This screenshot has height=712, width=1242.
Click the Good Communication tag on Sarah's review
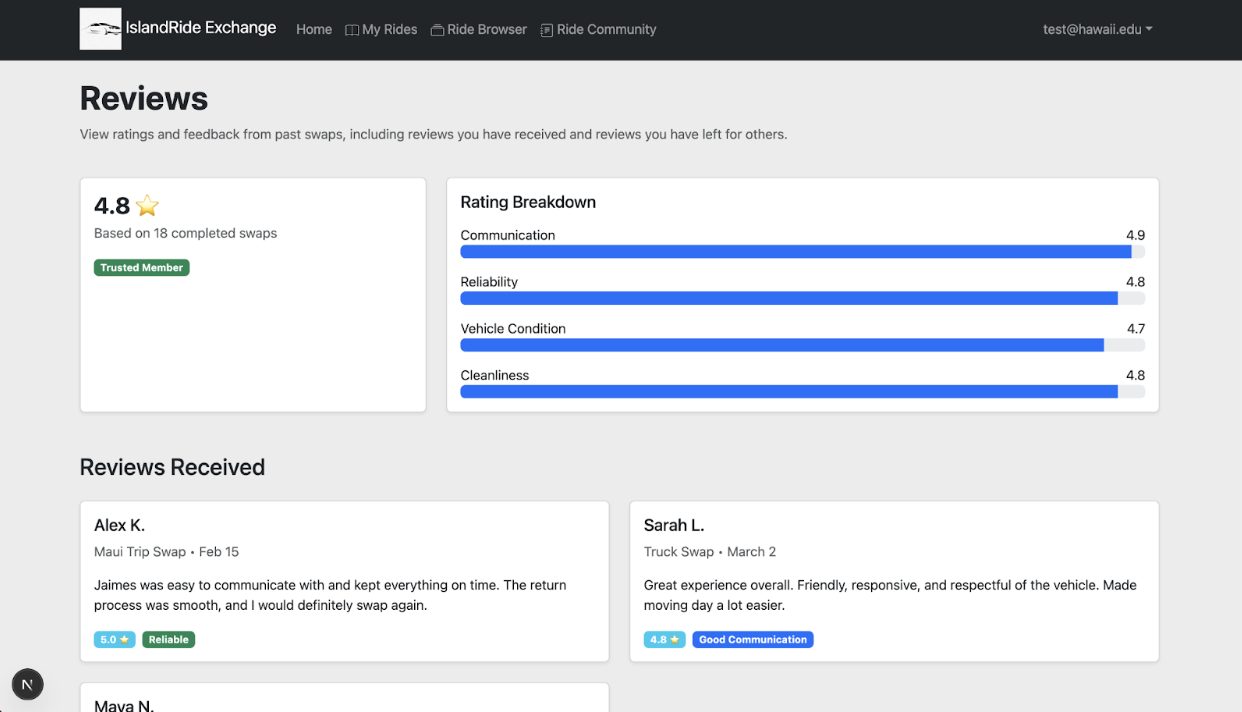752,639
